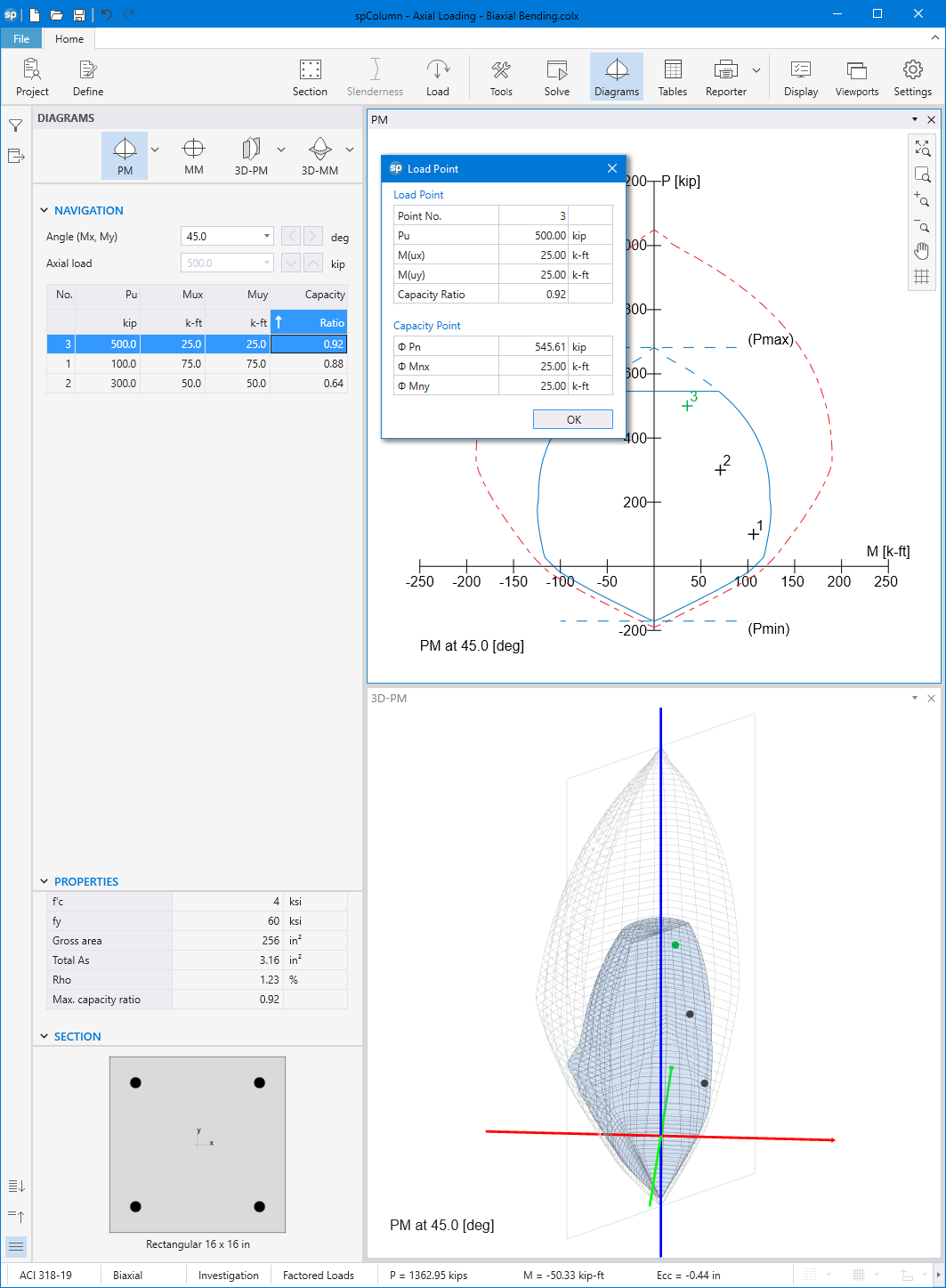Click the zoom to extents icon
Viewport: 946px width, 1288px height.
click(921, 149)
